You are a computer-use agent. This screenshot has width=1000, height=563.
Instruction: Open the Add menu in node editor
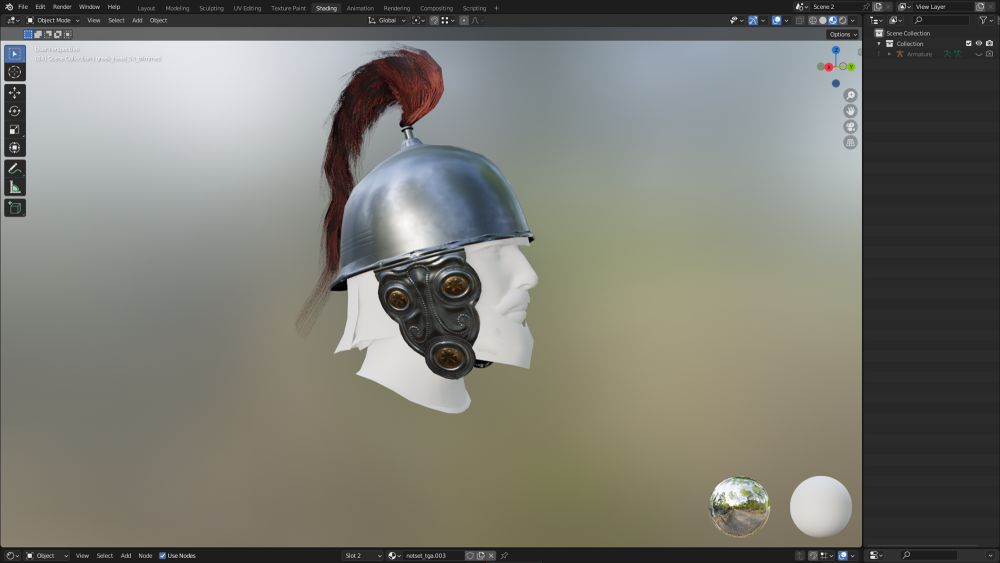tap(126, 556)
